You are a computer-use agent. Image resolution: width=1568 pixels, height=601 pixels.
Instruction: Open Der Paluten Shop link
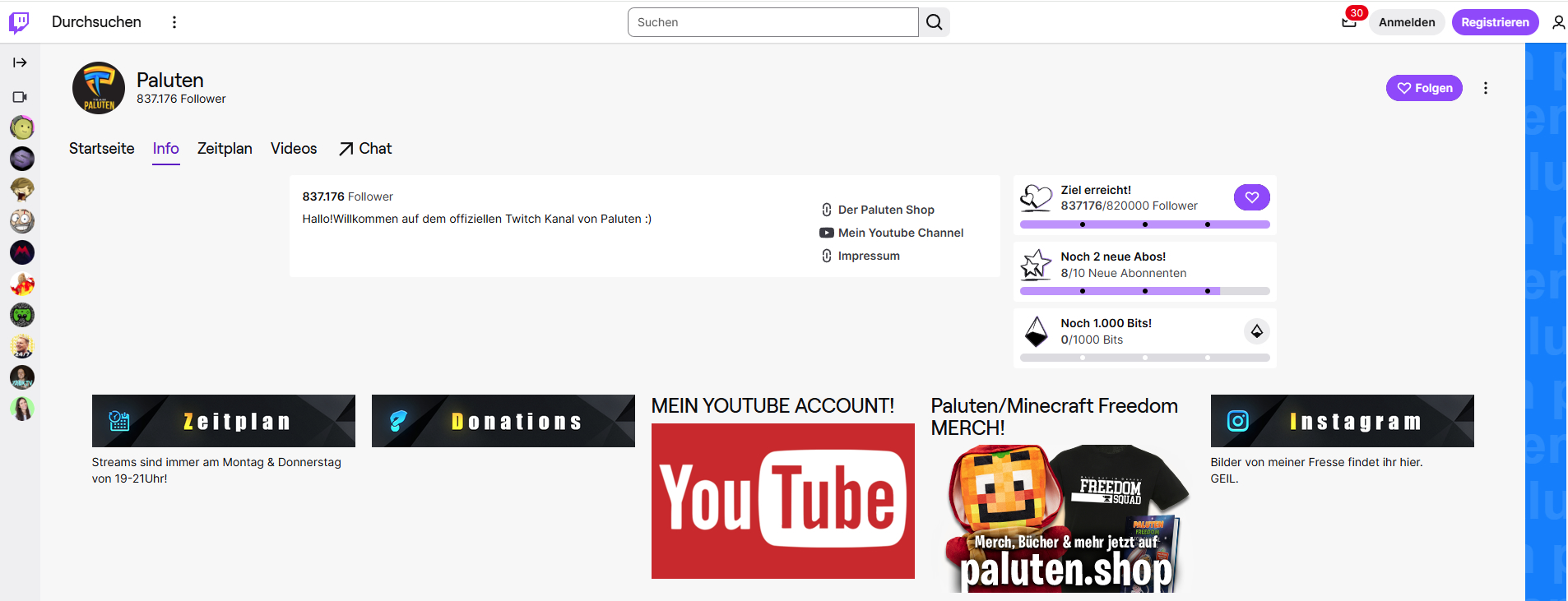tap(885, 210)
